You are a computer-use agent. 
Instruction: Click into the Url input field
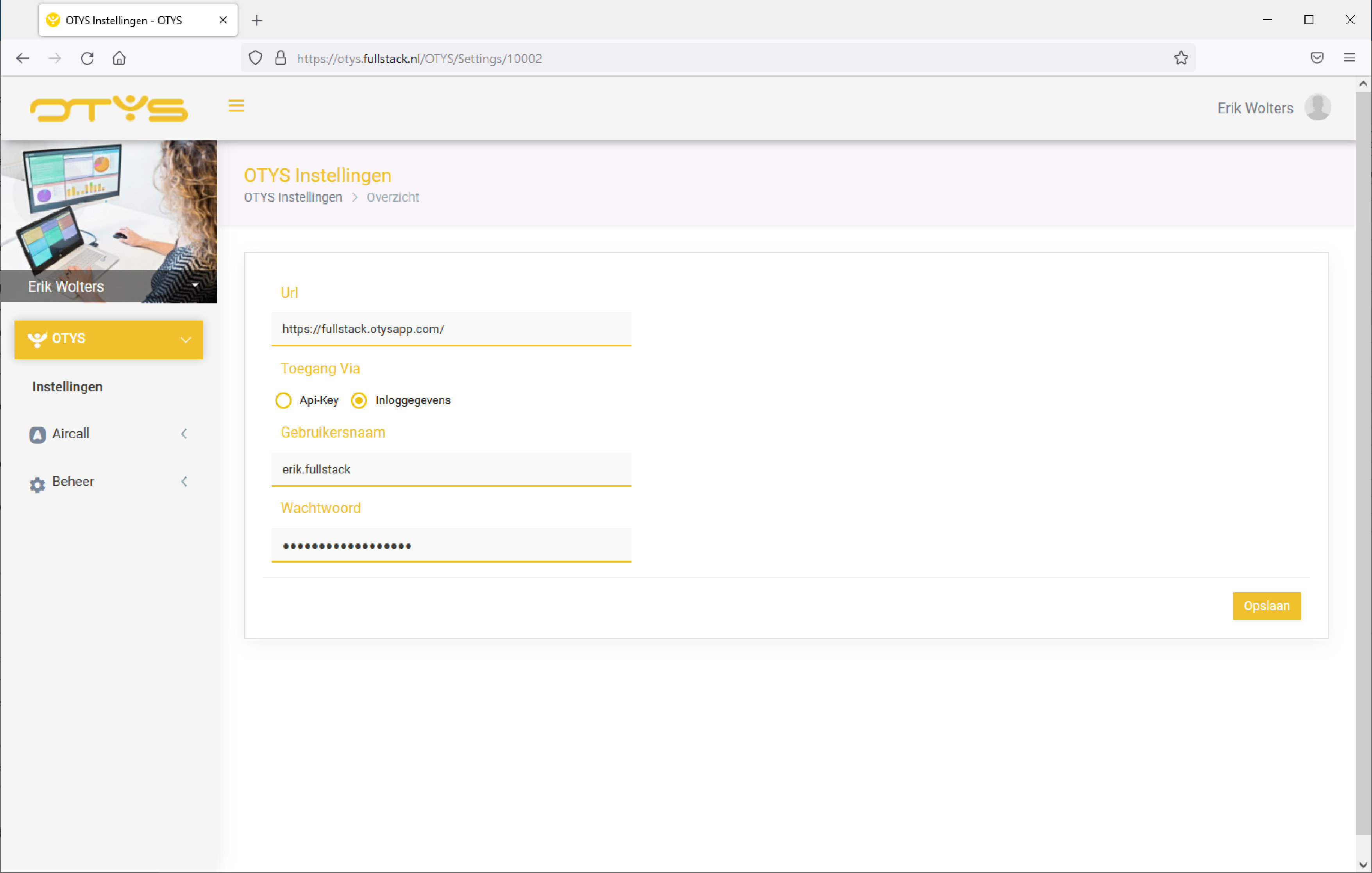coord(451,329)
